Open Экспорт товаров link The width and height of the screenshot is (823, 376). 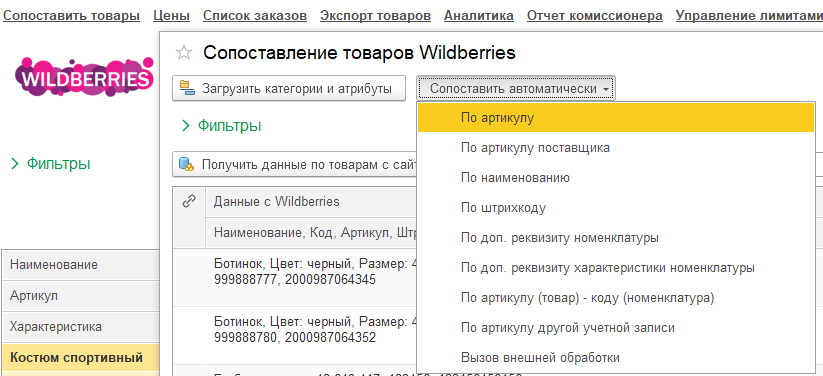point(375,16)
